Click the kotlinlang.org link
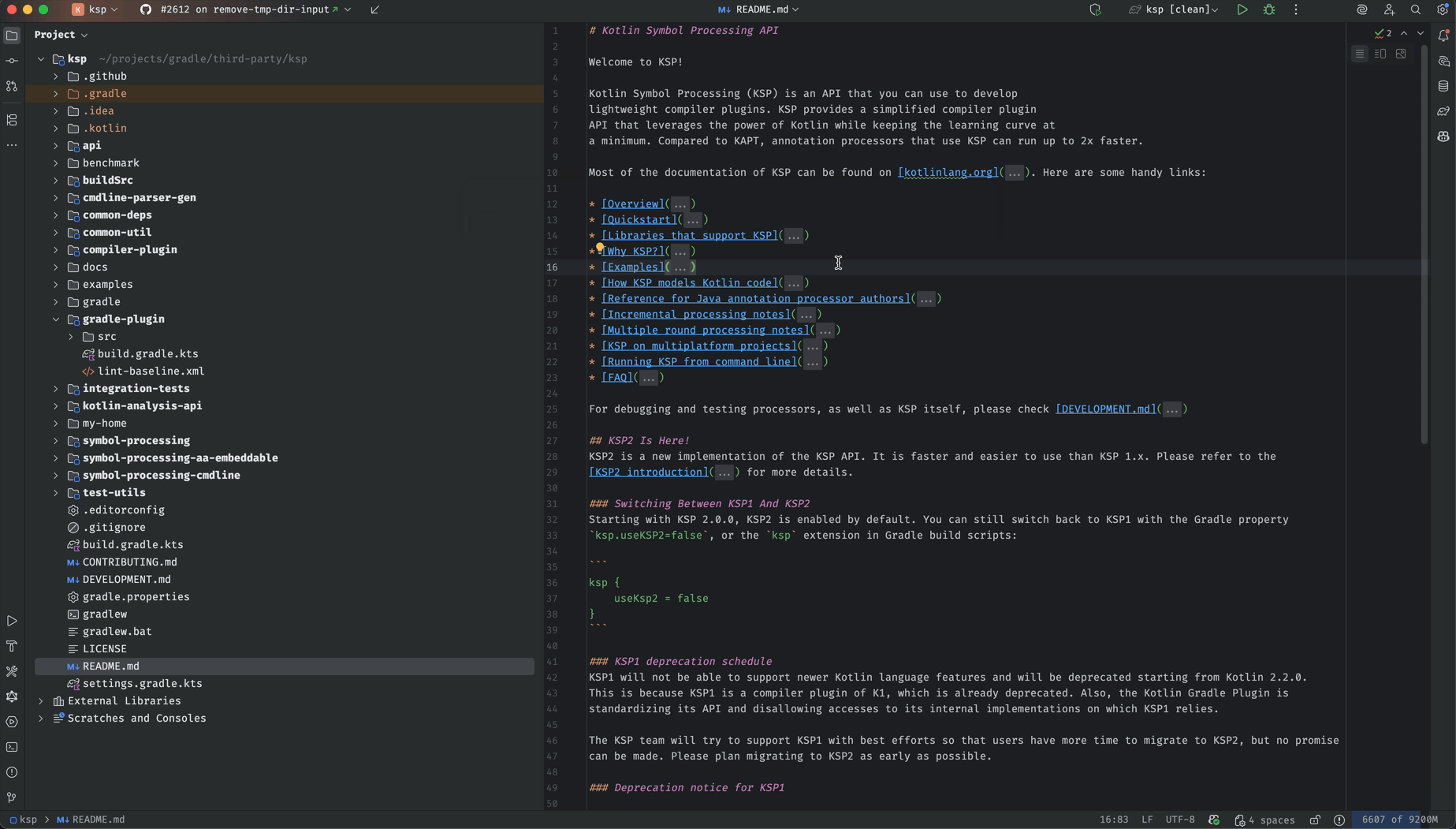 click(x=948, y=173)
